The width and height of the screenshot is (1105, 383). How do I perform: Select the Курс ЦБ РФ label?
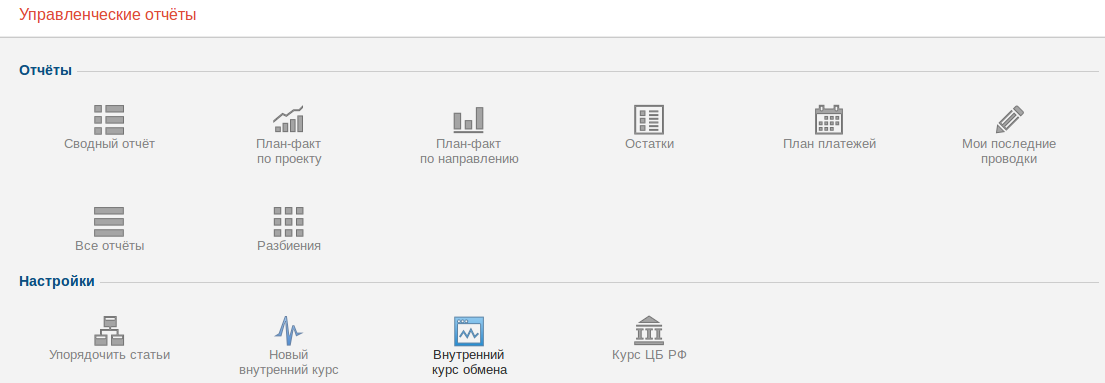(x=649, y=355)
